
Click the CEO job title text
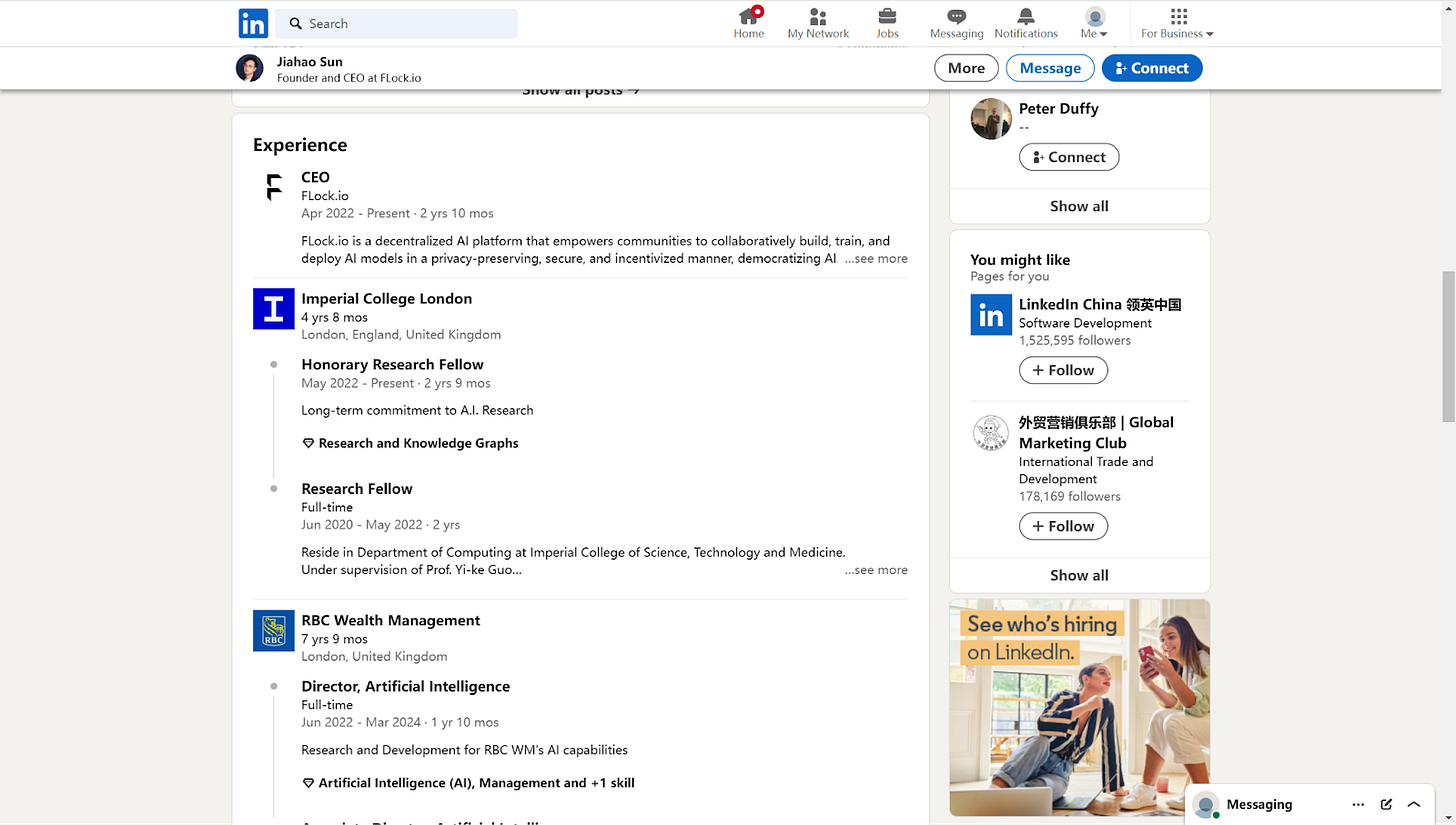pyautogui.click(x=315, y=177)
